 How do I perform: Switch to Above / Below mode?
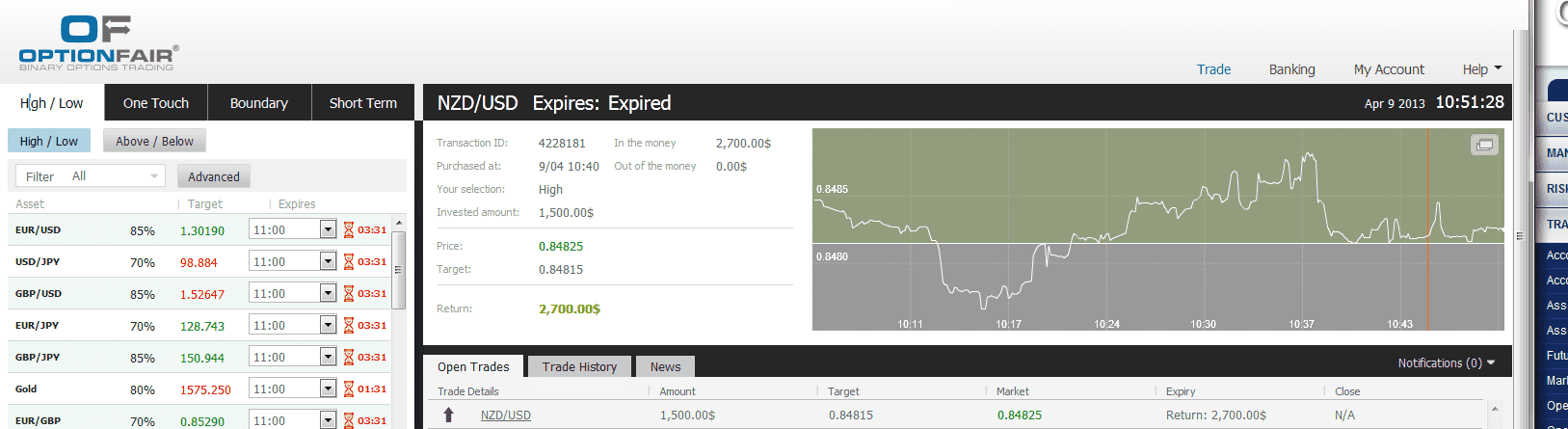[154, 141]
